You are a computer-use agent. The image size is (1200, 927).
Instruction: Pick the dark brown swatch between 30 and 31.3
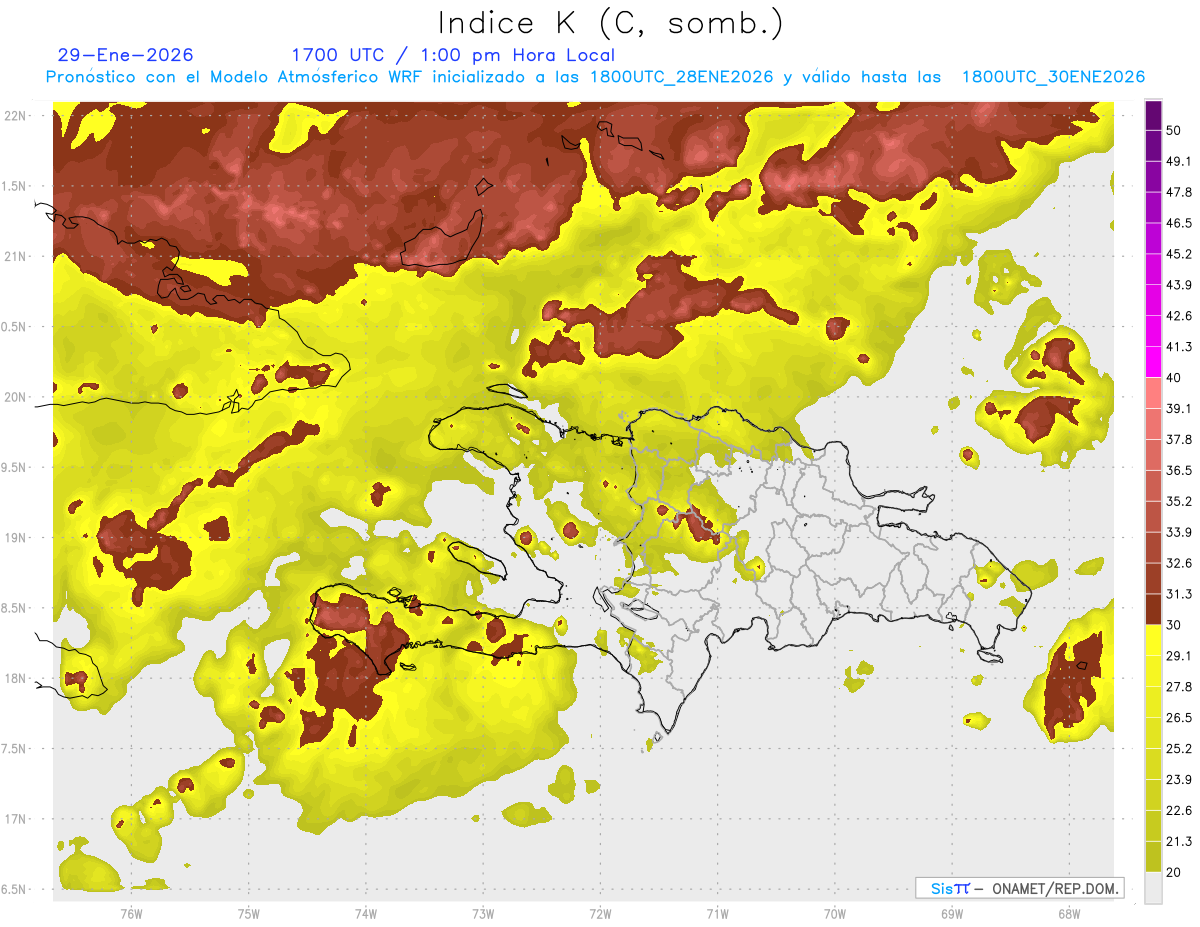tap(1153, 609)
